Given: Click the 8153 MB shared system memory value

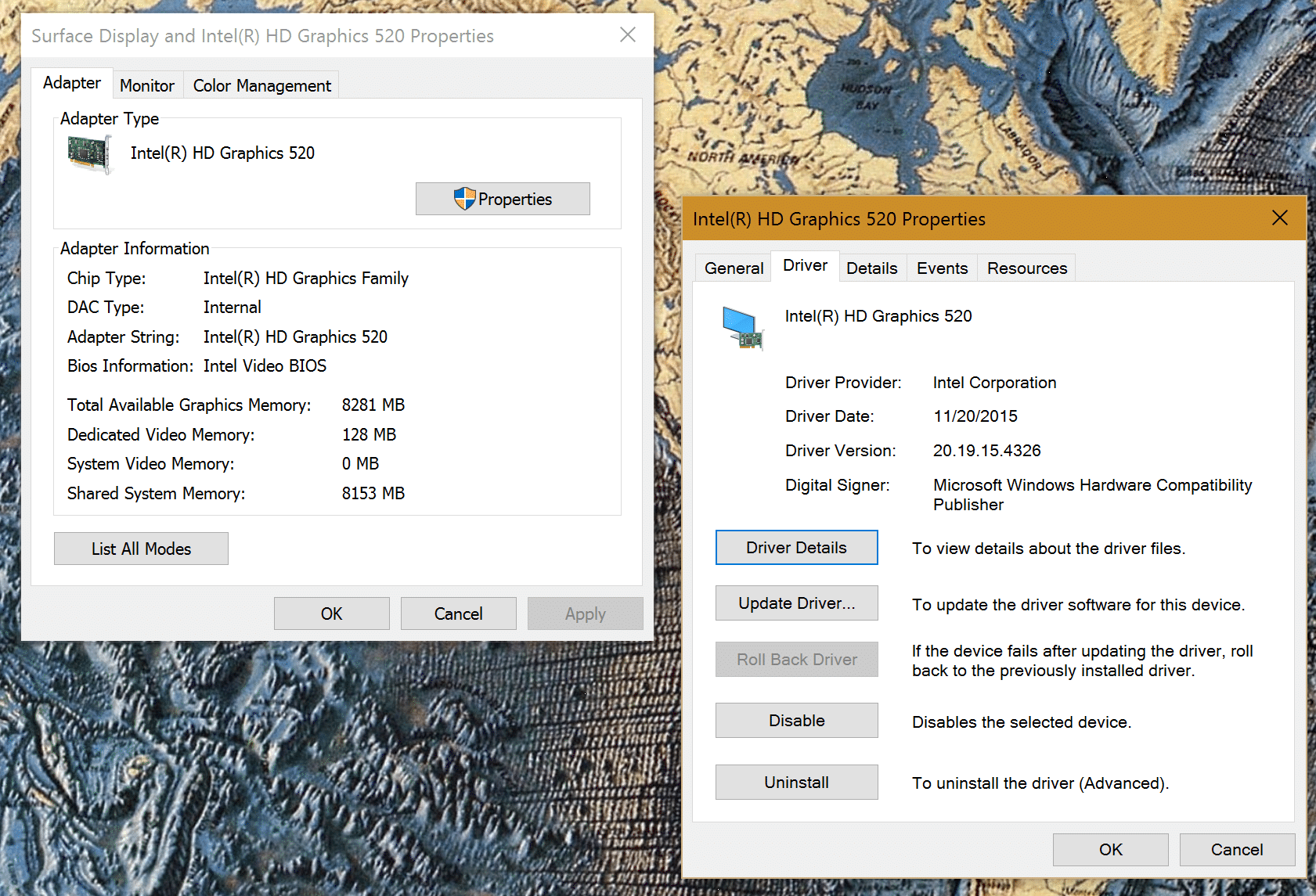Looking at the screenshot, I should point(373,493).
